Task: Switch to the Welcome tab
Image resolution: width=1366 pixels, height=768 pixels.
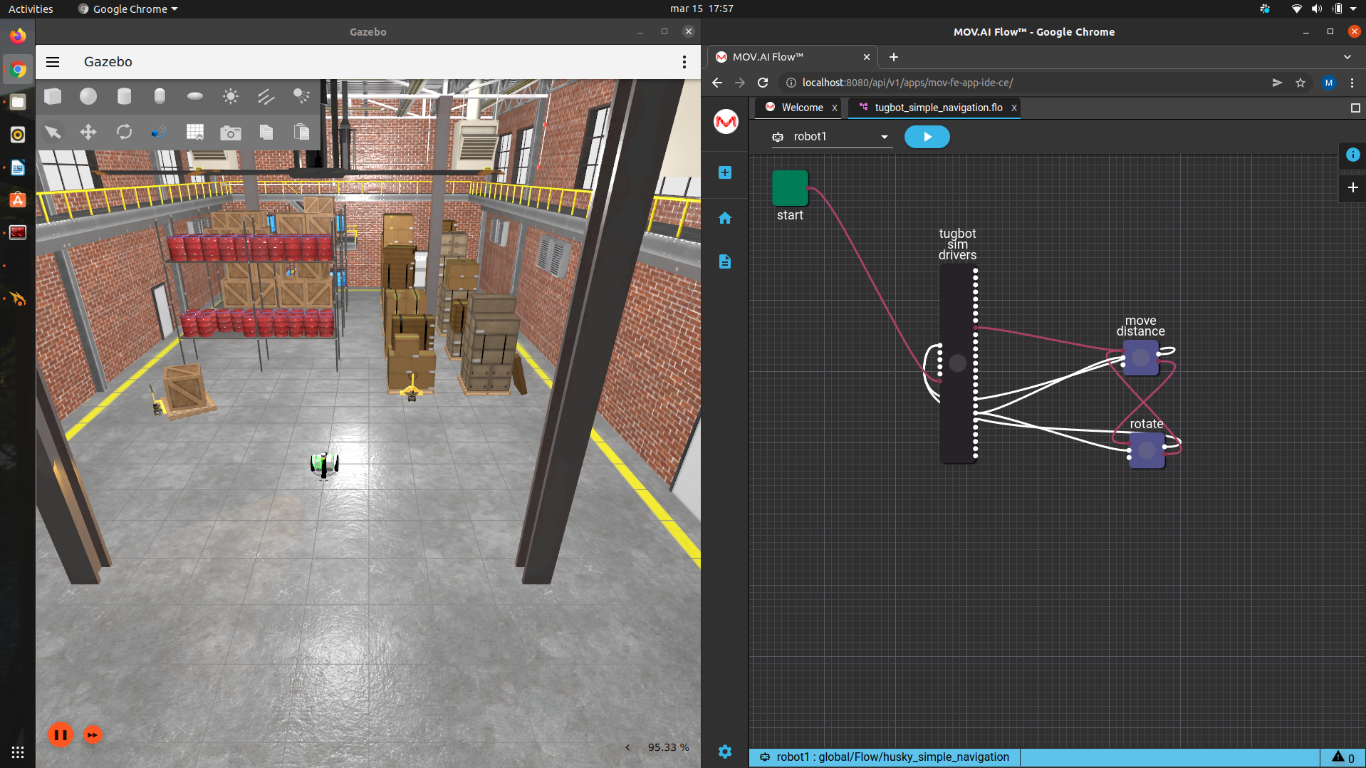Action: (x=802, y=107)
